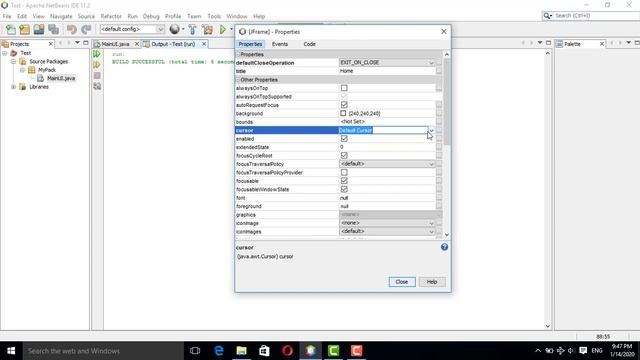The image size is (640, 360).
Task: Click the title property value field
Action: [387, 71]
